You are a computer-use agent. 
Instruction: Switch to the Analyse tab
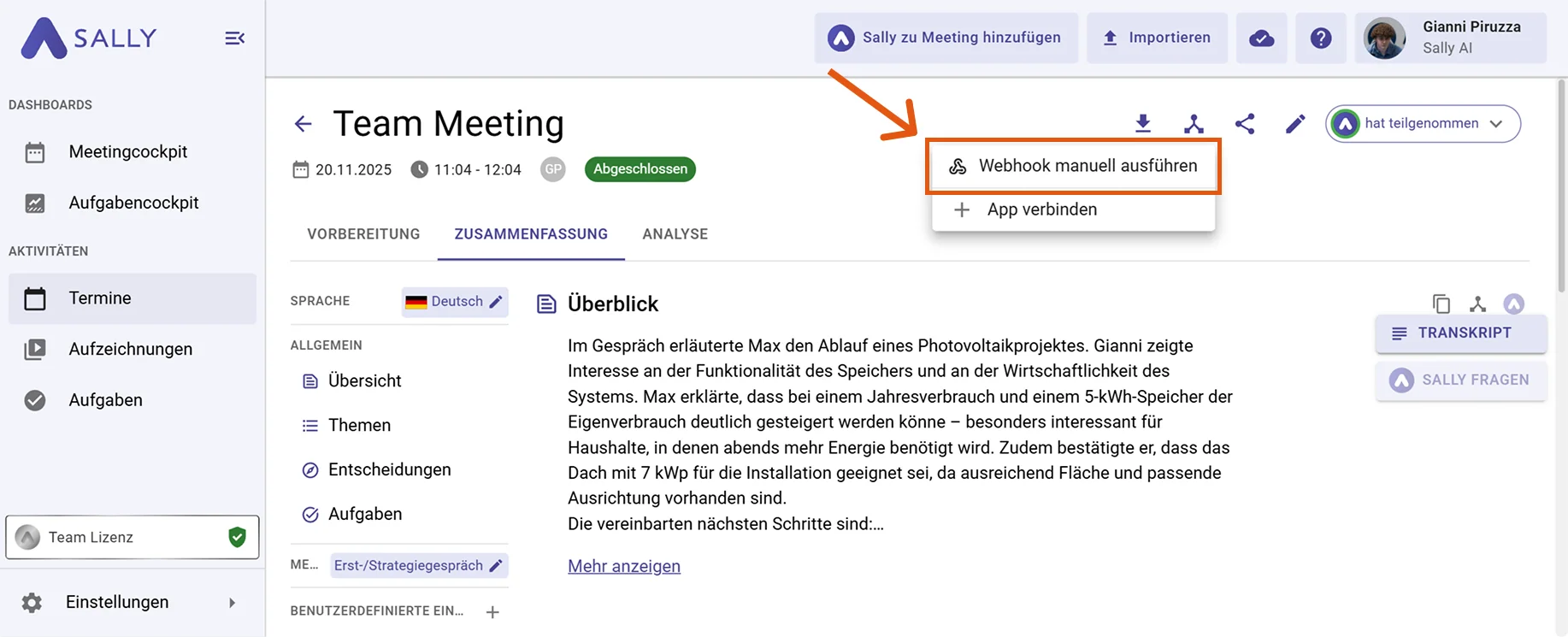(x=675, y=234)
